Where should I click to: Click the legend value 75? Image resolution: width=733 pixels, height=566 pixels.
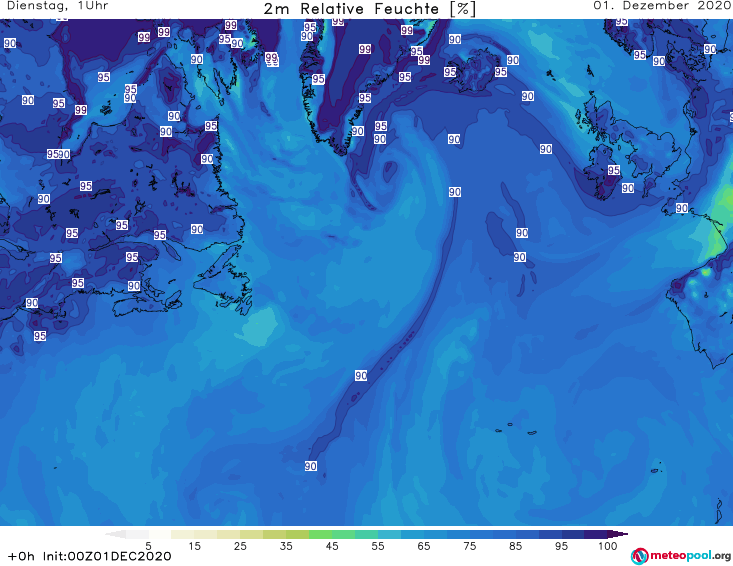[x=469, y=546]
